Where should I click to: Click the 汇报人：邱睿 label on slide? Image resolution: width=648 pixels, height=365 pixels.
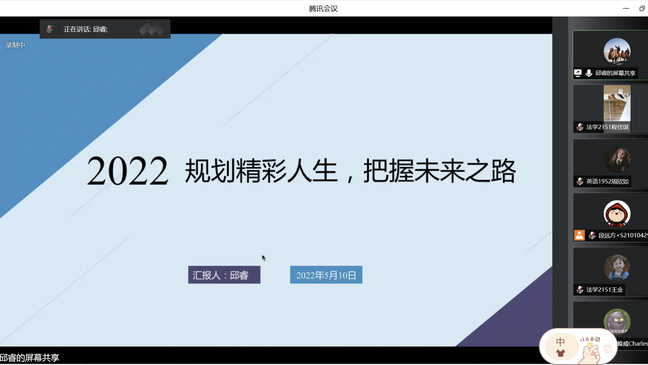tap(224, 275)
